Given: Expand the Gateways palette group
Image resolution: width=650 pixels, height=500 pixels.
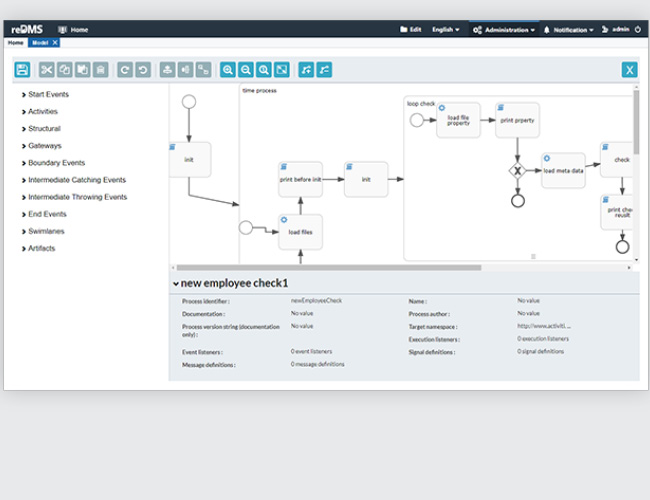Looking at the screenshot, I should [x=44, y=146].
